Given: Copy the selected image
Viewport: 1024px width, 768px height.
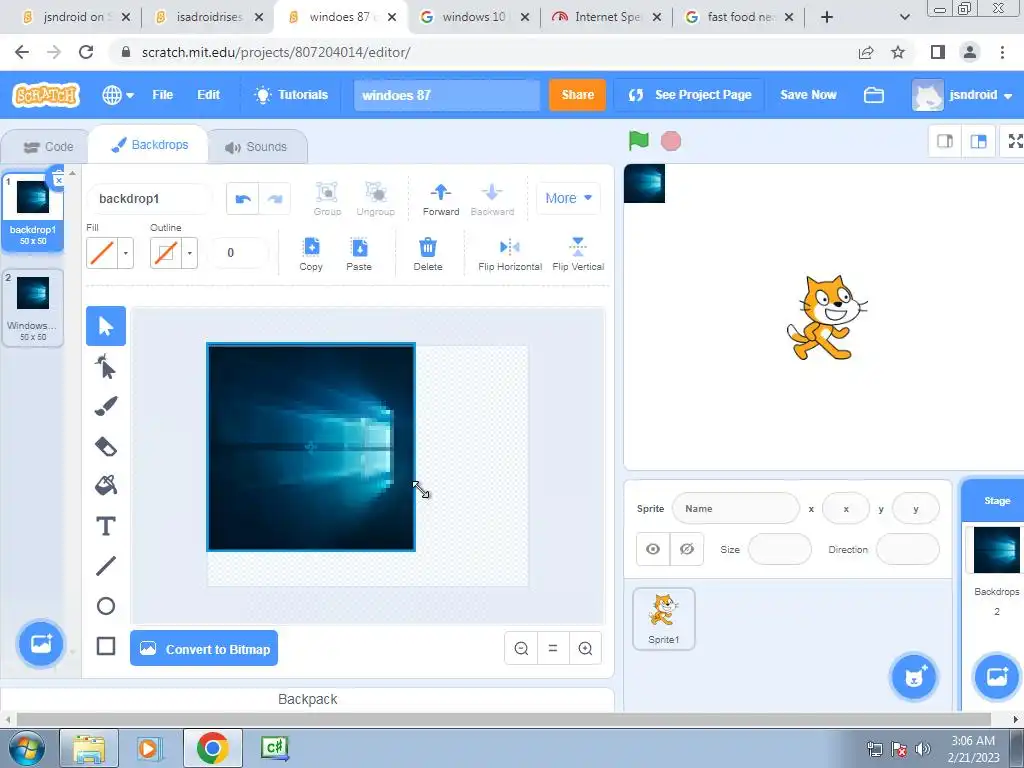Looking at the screenshot, I should (x=311, y=253).
